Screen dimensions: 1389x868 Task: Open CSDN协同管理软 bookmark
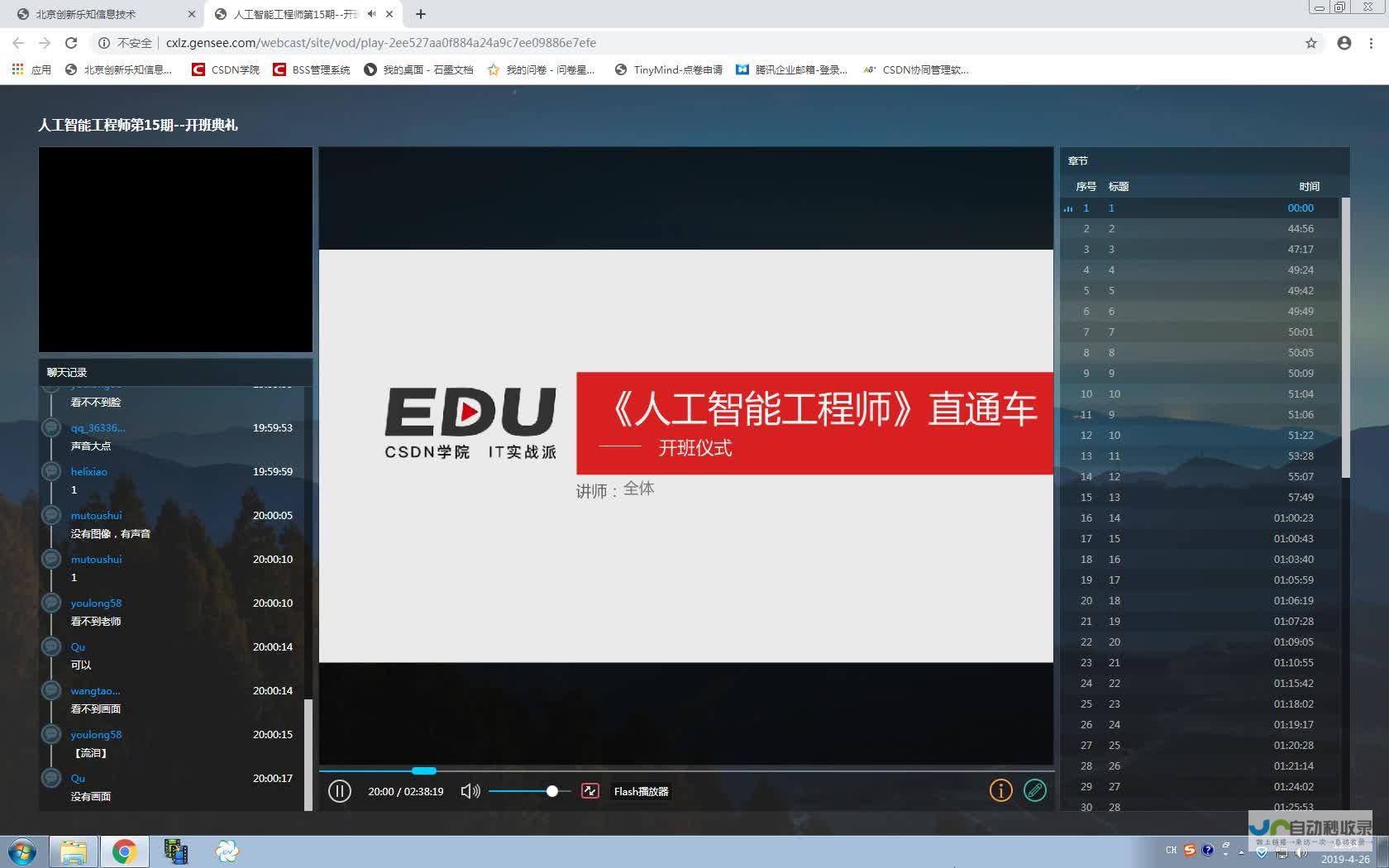pos(915,69)
